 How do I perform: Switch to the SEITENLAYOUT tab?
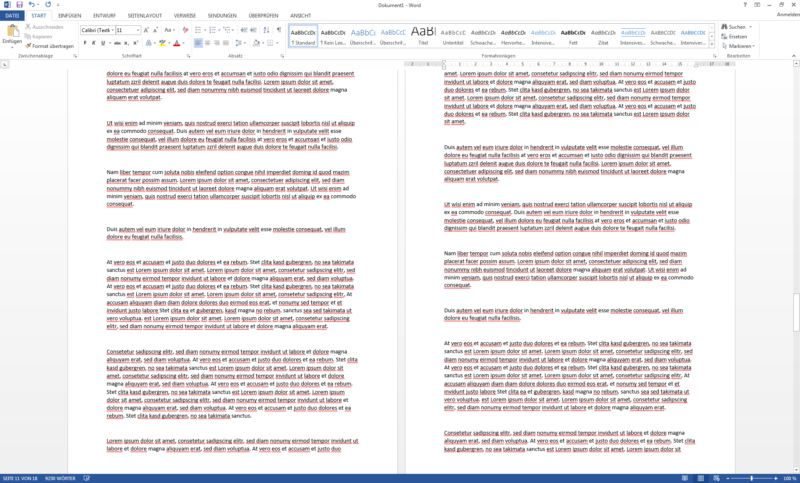coord(144,16)
